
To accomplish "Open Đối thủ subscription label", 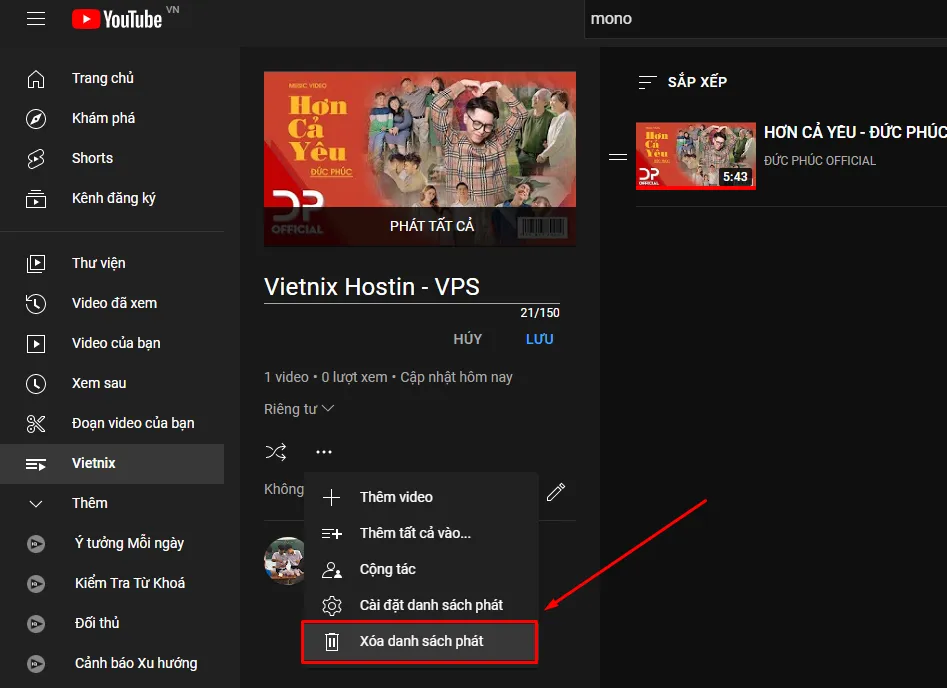I will click(x=97, y=623).
